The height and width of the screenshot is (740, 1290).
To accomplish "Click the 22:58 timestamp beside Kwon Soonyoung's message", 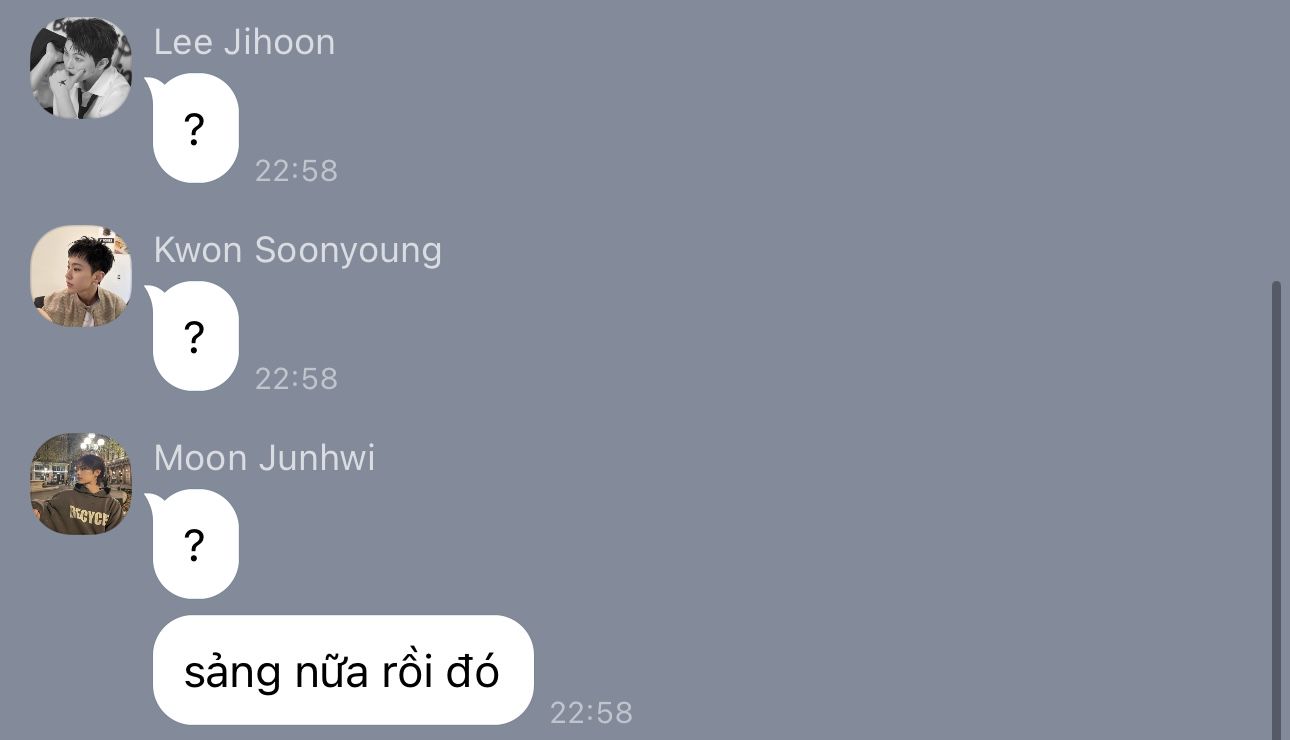I will (x=297, y=379).
